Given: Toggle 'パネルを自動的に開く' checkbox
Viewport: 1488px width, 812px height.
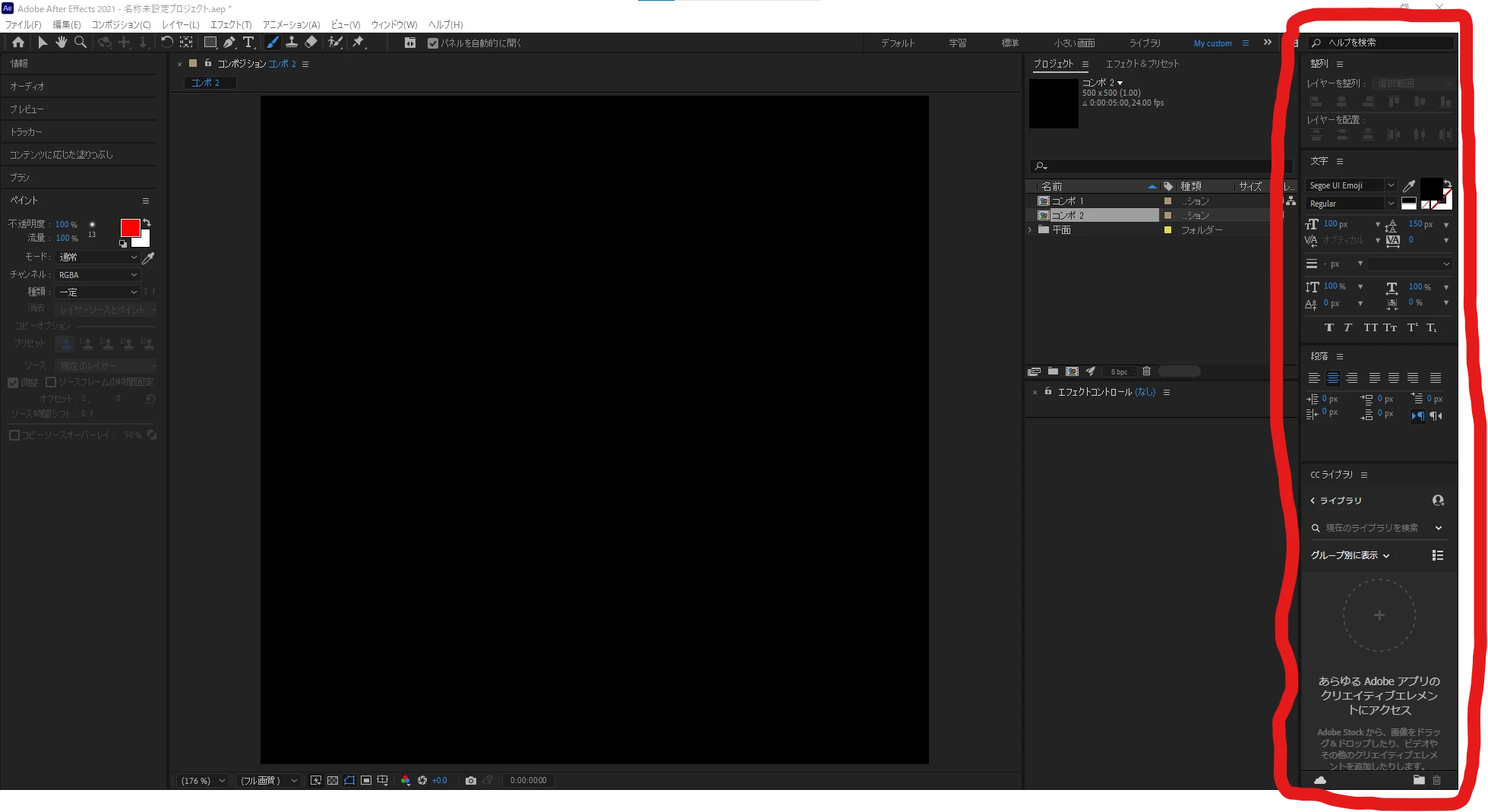Looking at the screenshot, I should [x=433, y=43].
